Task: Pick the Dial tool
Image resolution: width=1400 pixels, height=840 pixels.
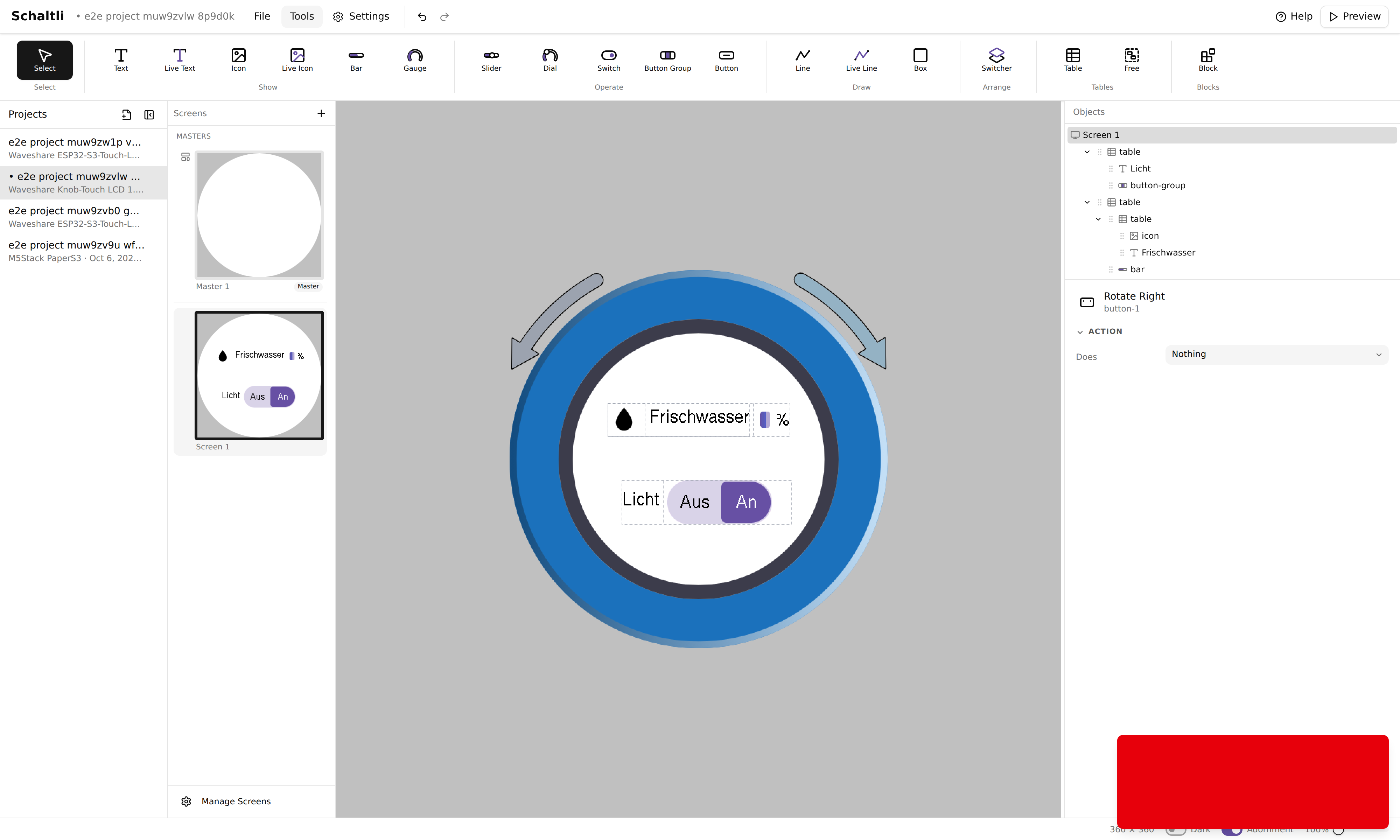Action: click(550, 60)
